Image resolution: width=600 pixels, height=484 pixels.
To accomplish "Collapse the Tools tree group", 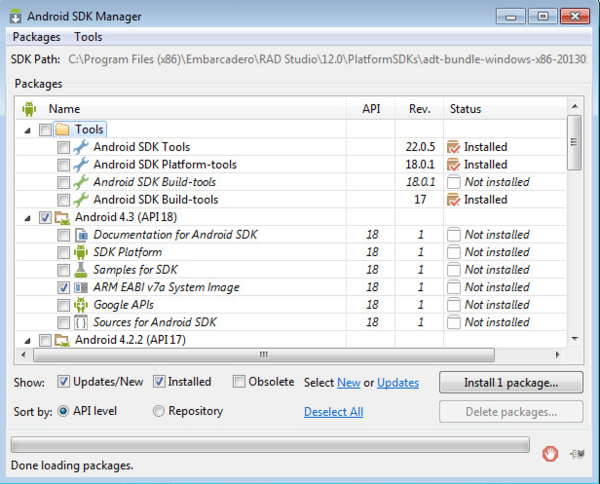I will [26, 130].
